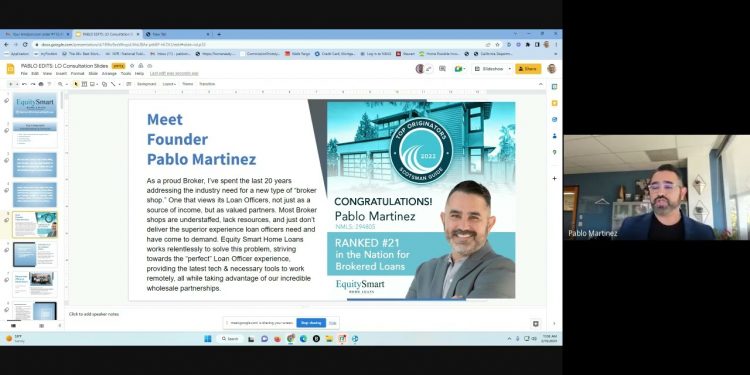Click to add speaker notes field

pos(94,314)
